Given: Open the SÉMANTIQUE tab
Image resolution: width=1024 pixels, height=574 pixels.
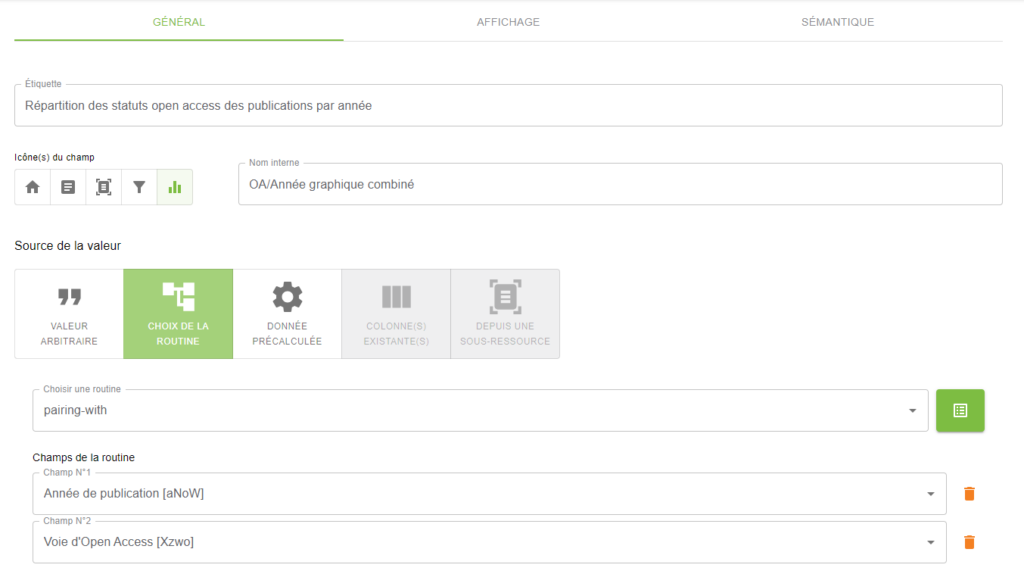Looking at the screenshot, I should pos(837,22).
